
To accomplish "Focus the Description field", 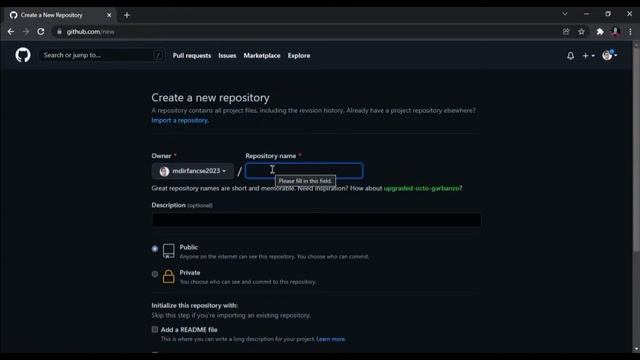I will tap(316, 220).
